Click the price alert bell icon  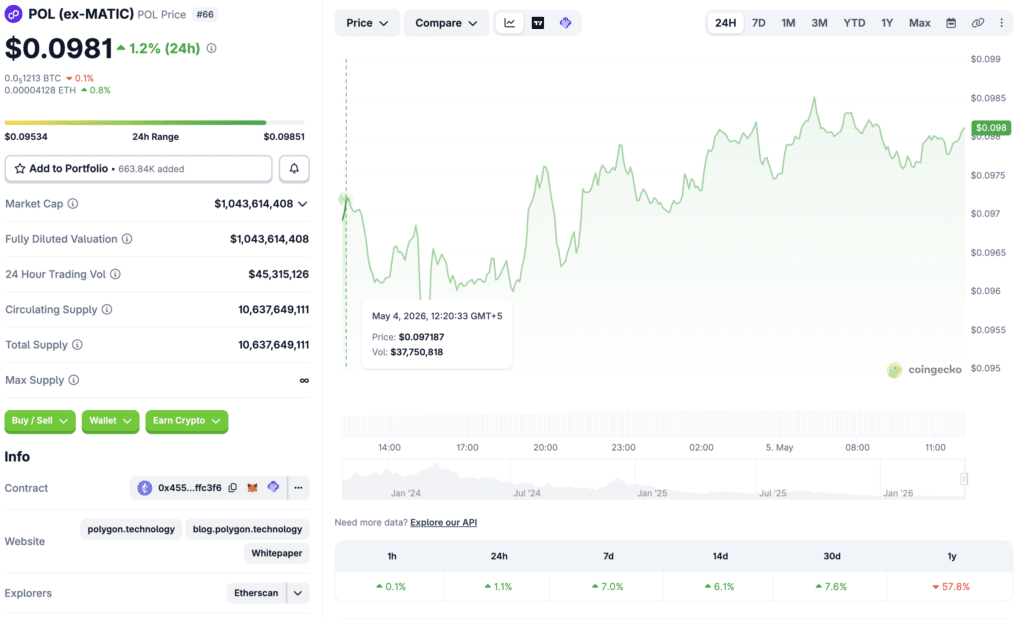pyautogui.click(x=295, y=168)
